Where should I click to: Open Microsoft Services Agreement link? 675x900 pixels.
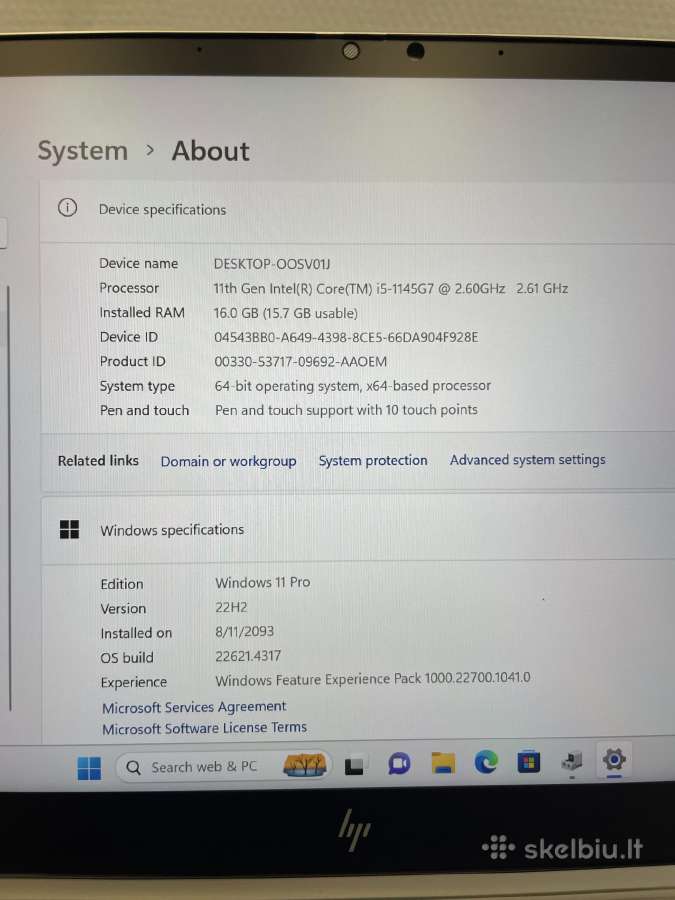[194, 707]
